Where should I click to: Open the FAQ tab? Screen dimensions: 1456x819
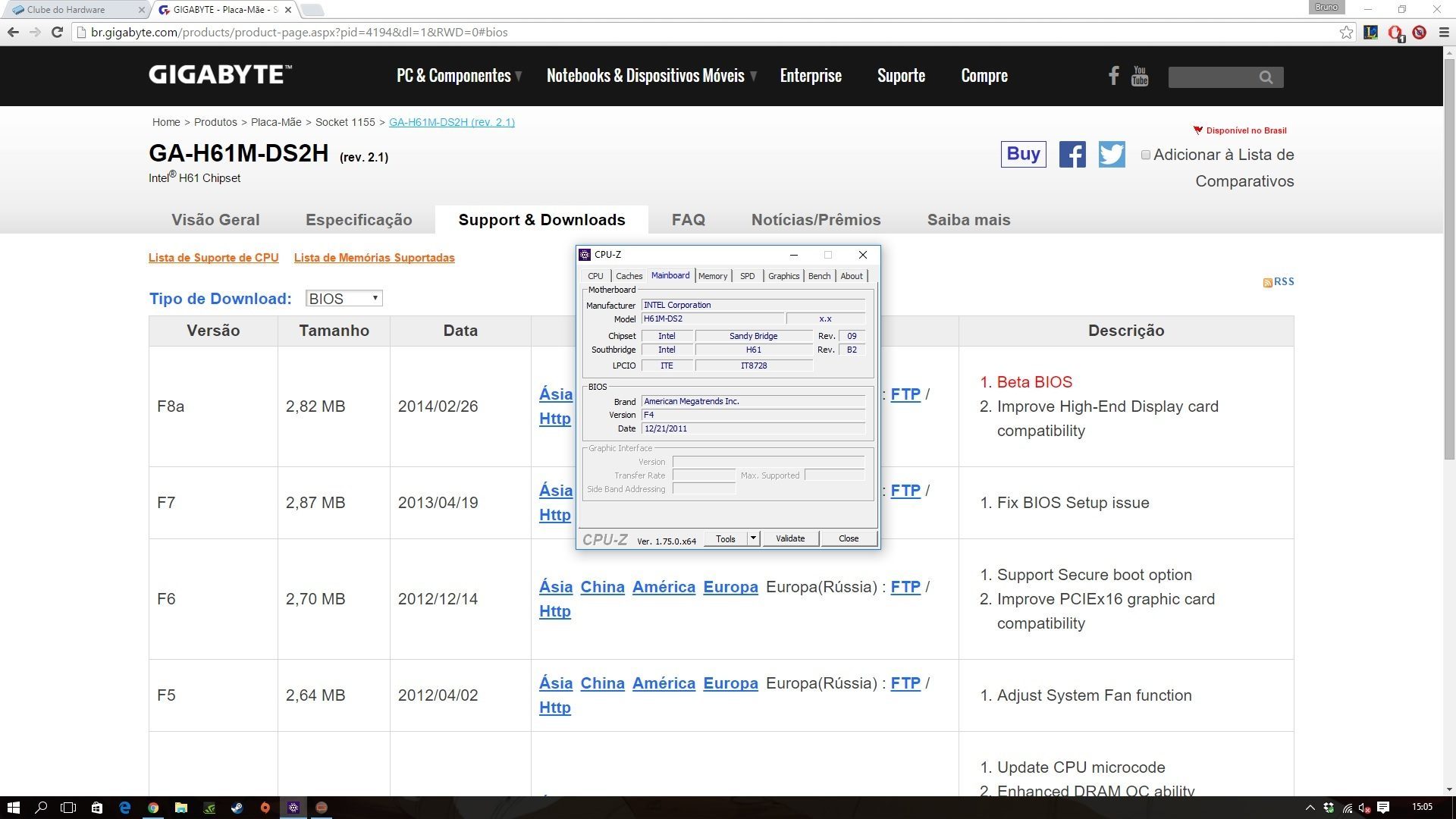pyautogui.click(x=689, y=220)
